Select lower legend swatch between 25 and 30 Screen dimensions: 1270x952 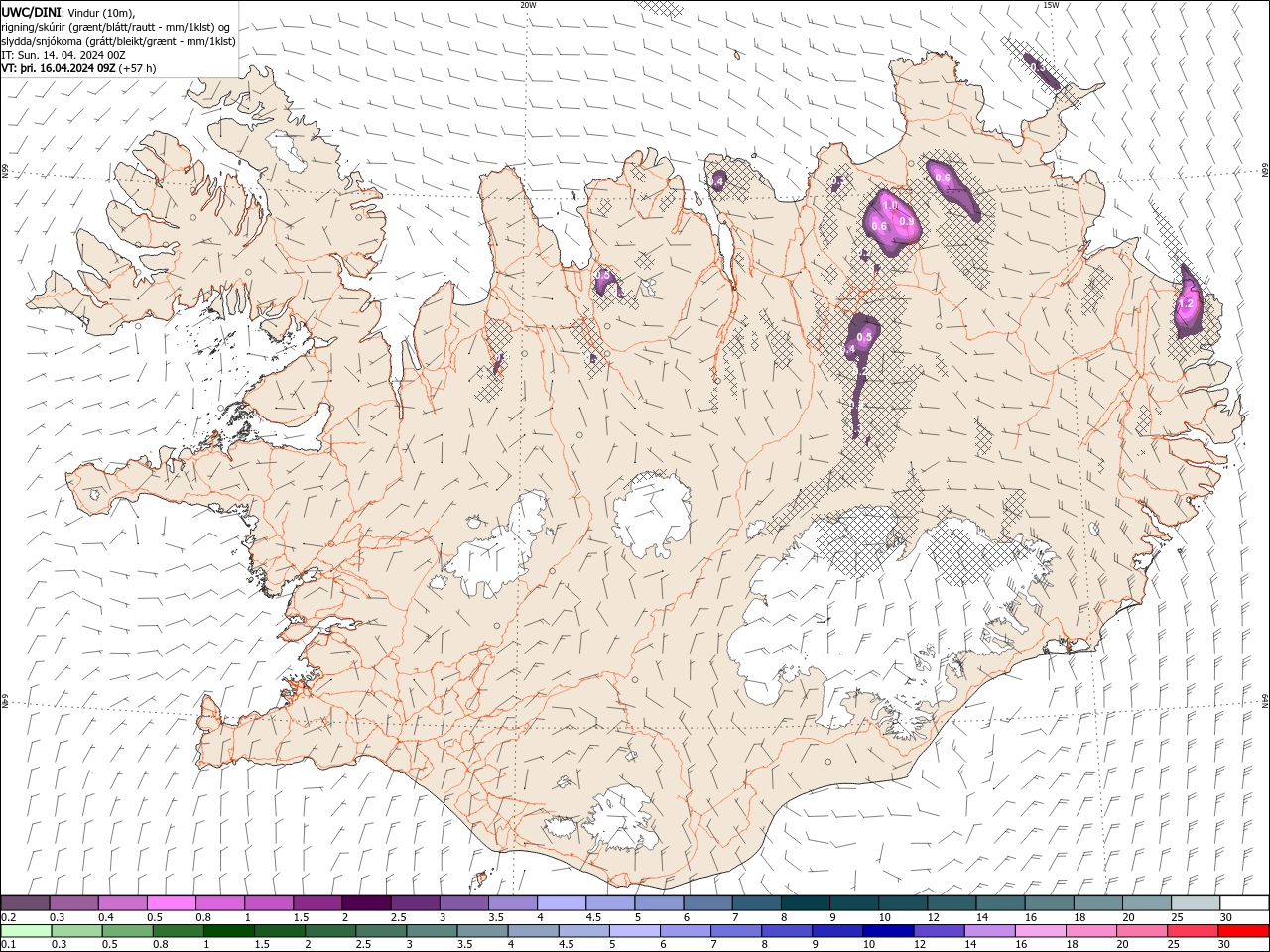point(1194,931)
